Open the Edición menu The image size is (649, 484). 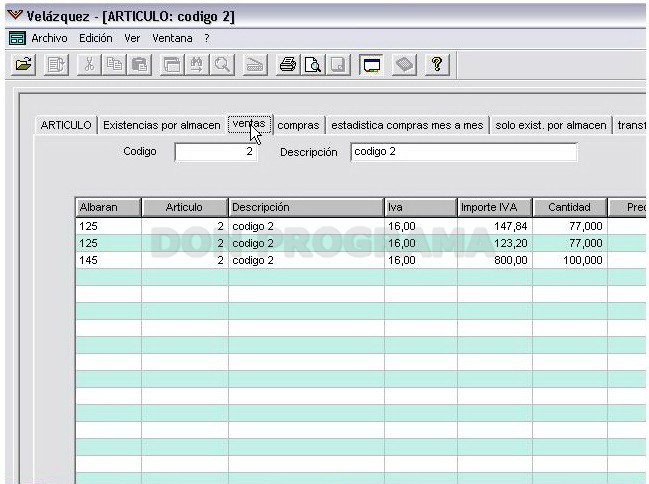point(96,39)
